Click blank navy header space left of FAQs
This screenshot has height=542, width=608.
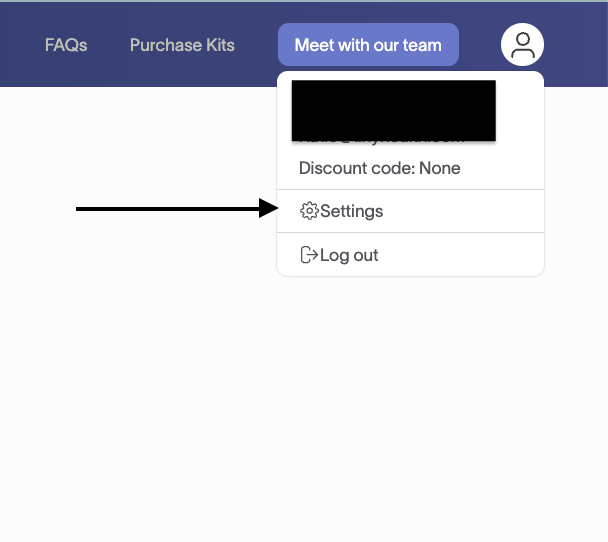coord(21,45)
